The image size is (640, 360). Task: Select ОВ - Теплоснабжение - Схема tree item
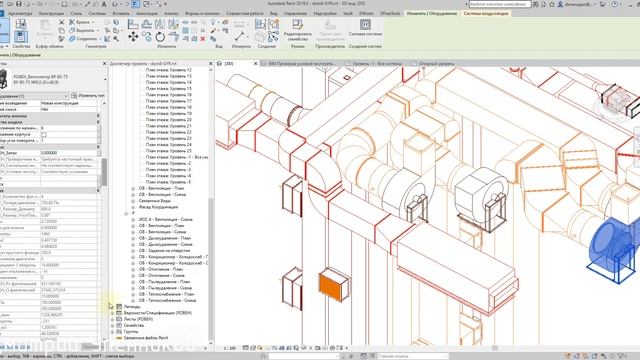point(167,300)
